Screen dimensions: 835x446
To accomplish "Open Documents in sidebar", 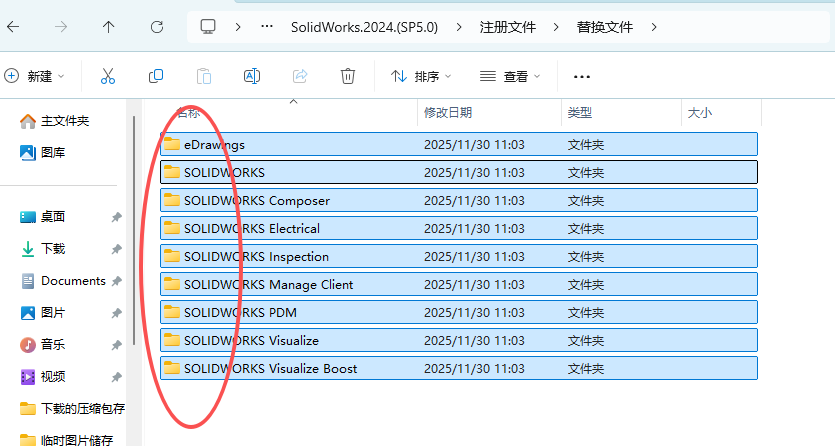I will click(x=63, y=280).
